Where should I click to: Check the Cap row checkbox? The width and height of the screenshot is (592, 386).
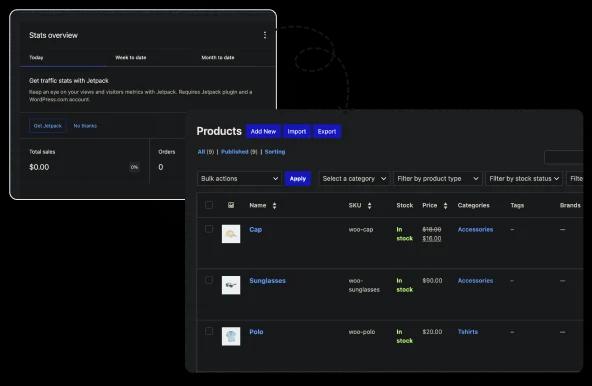[209, 229]
